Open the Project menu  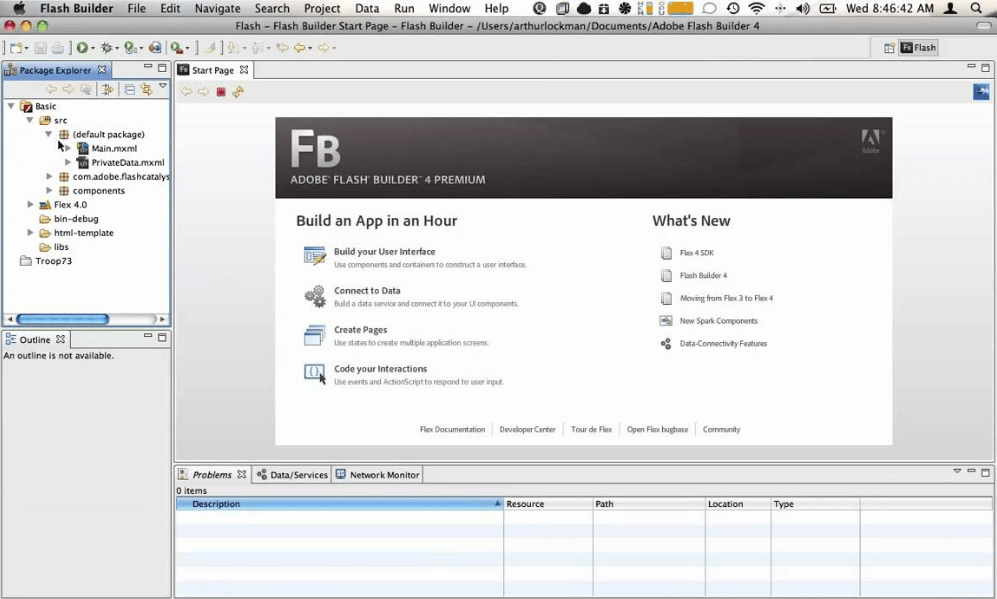tap(322, 8)
